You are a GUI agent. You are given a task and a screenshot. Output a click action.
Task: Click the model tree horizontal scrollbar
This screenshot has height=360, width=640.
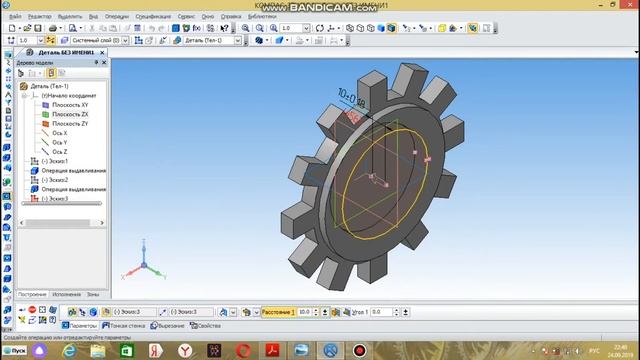click(62, 223)
